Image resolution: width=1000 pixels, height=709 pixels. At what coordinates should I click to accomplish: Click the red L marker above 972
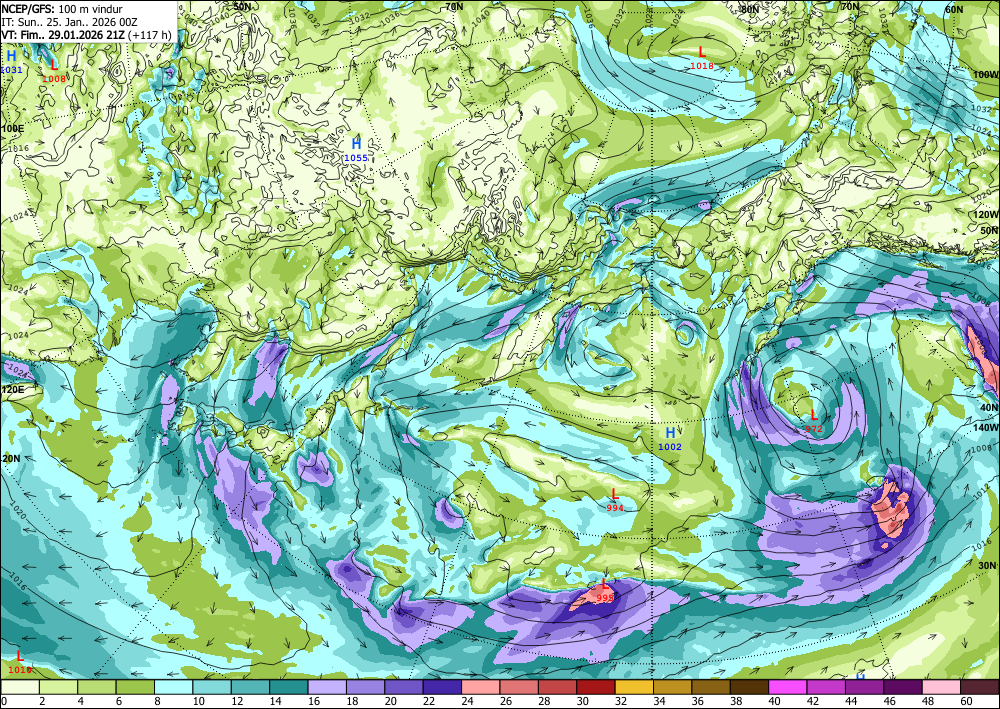click(x=814, y=416)
